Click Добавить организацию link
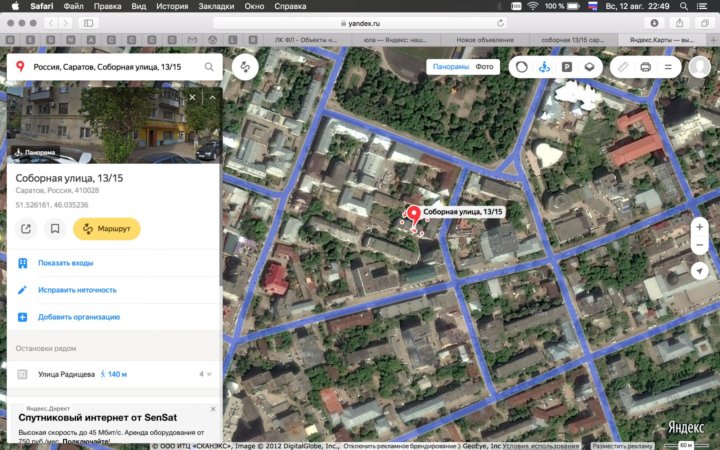The height and width of the screenshot is (450, 720). [x=79, y=317]
